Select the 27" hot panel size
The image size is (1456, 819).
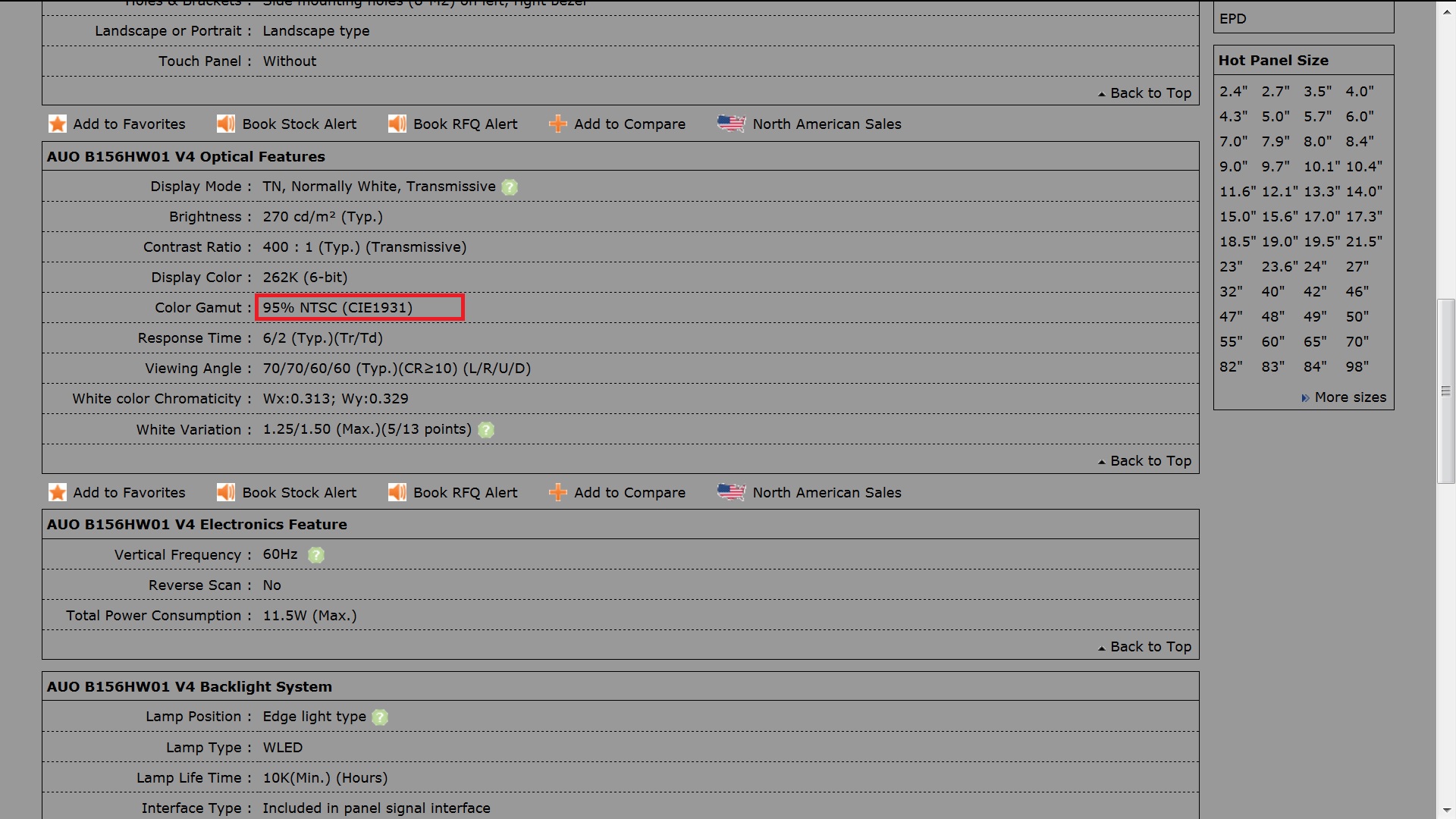[1357, 266]
